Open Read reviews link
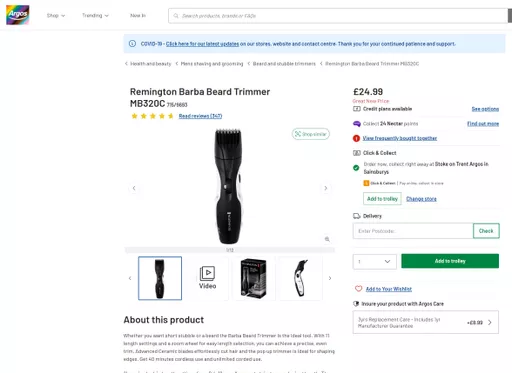512x373 pixels. click(x=200, y=116)
